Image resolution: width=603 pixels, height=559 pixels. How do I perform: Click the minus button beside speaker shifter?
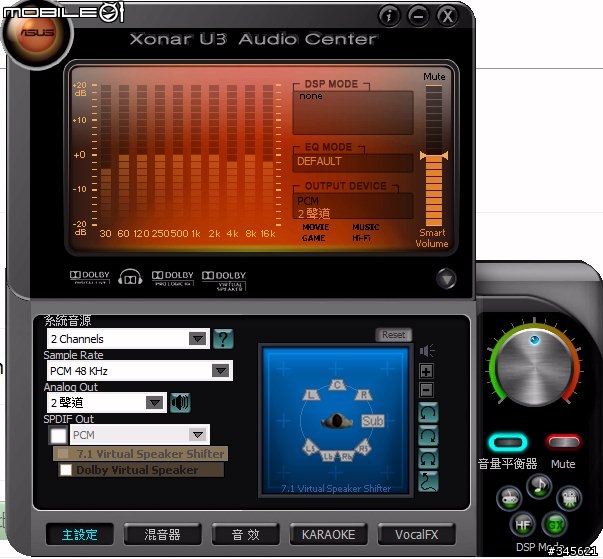(426, 390)
